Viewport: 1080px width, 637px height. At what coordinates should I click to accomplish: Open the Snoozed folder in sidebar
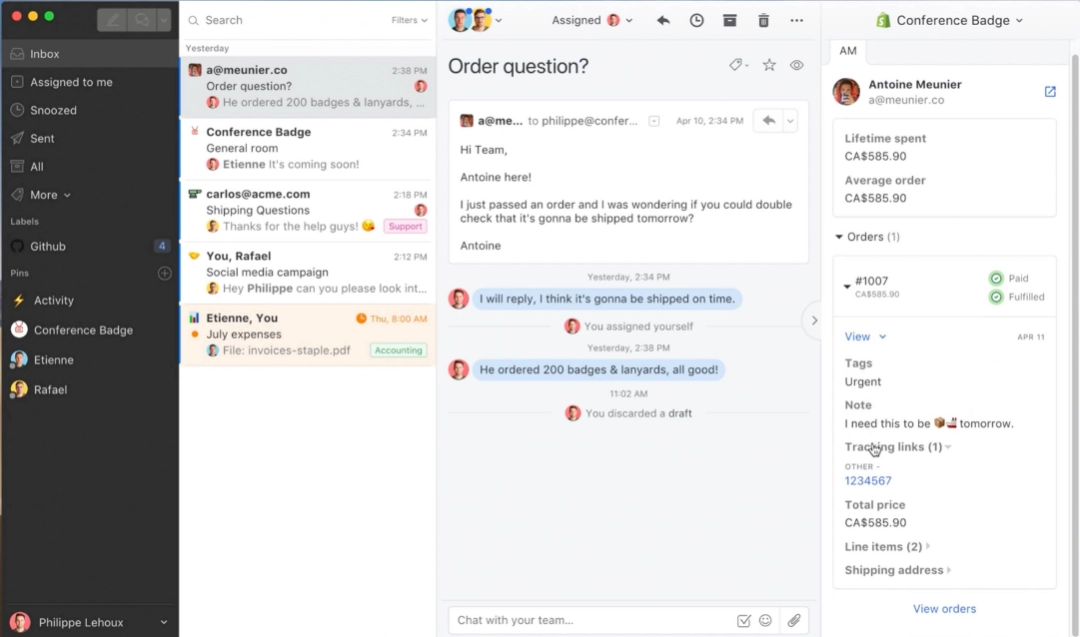(53, 110)
